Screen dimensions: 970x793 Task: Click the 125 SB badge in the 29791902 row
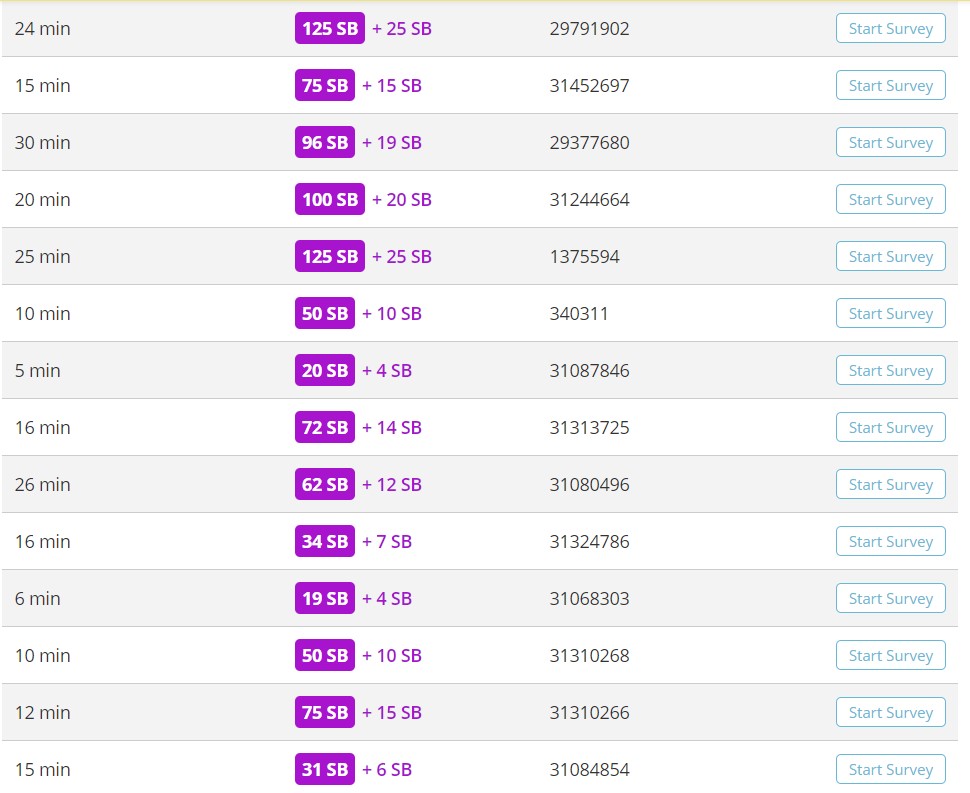click(330, 28)
